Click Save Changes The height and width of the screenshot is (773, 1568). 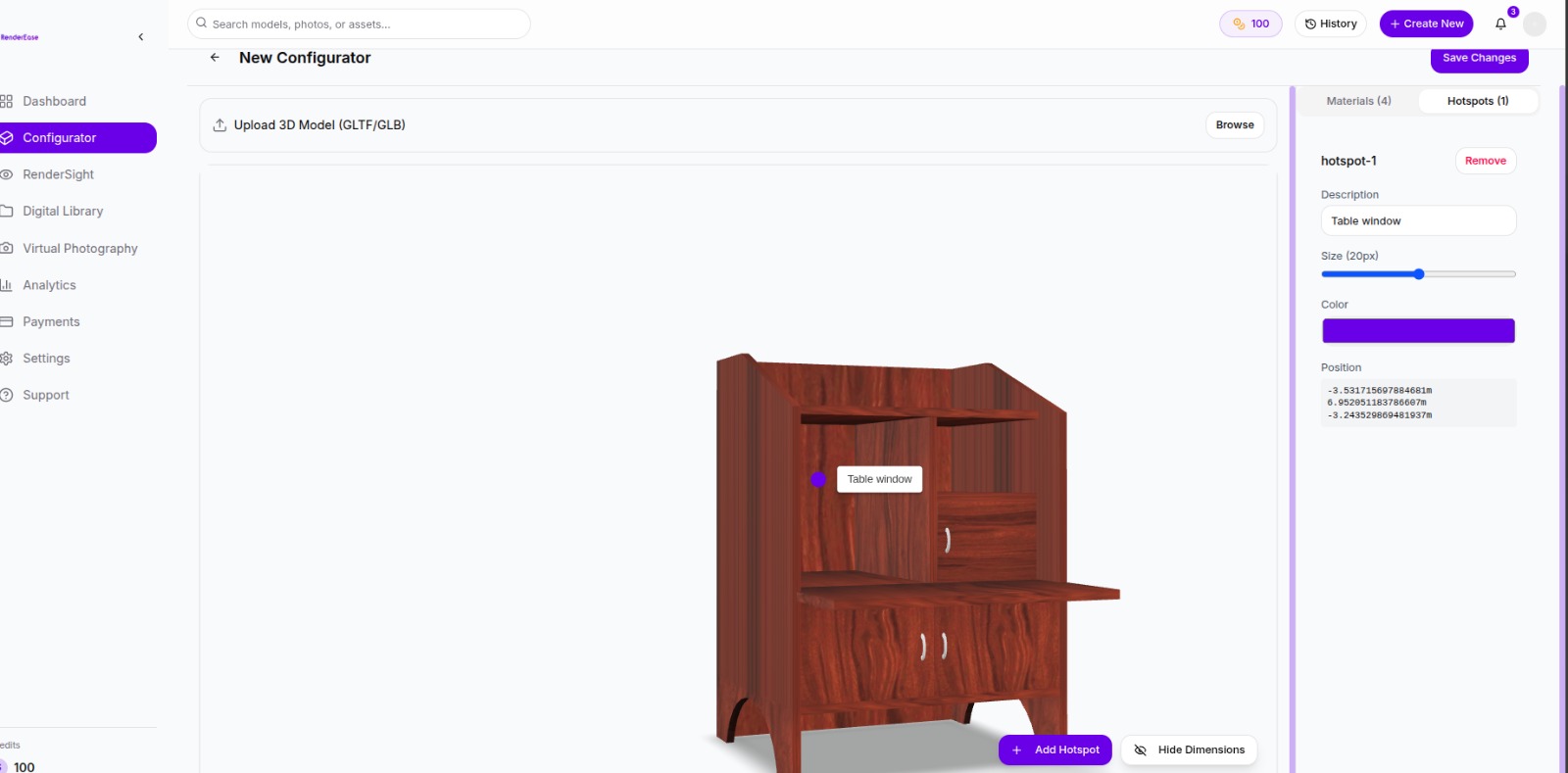point(1479,58)
